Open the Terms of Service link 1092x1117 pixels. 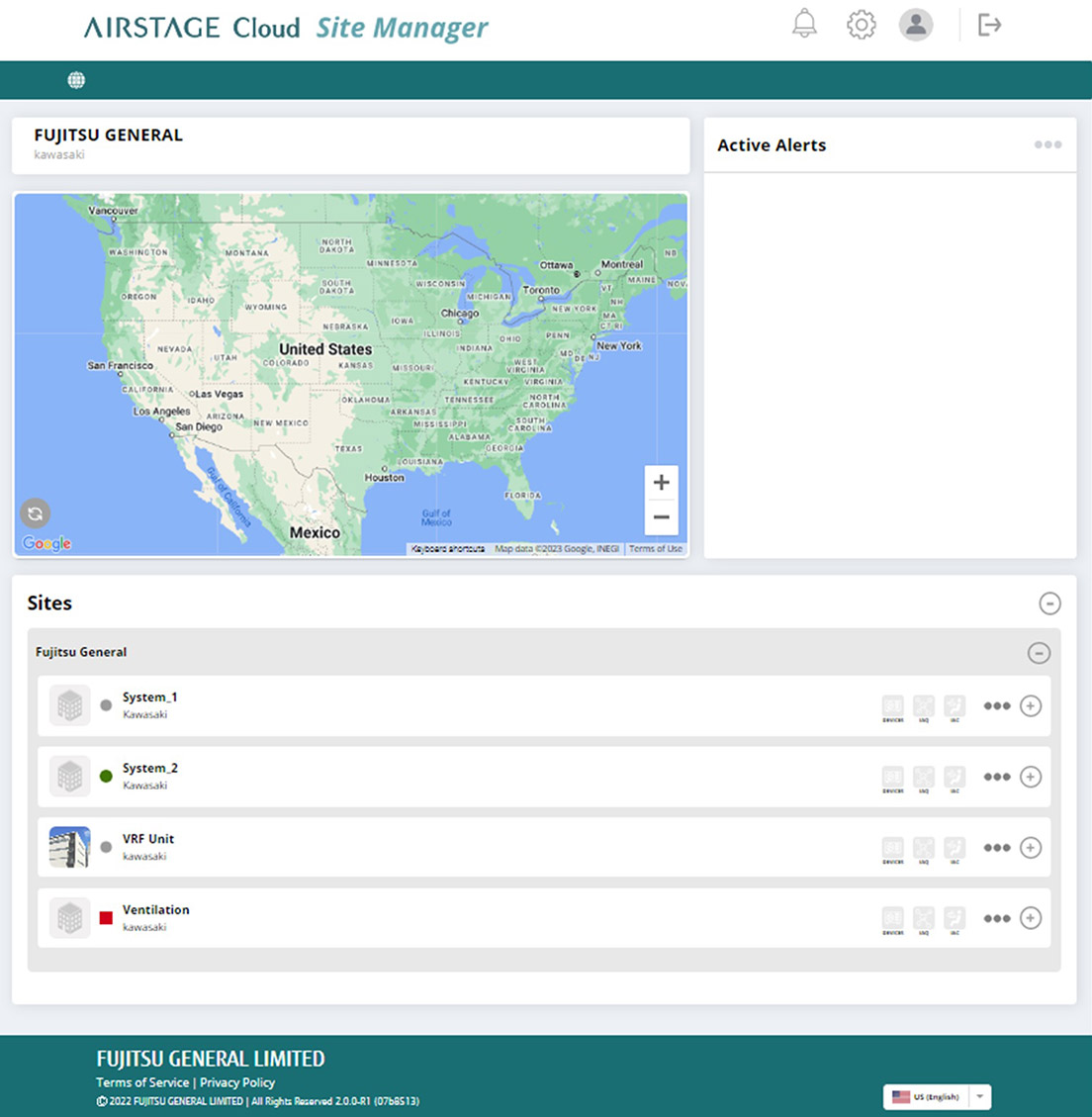tap(142, 1082)
